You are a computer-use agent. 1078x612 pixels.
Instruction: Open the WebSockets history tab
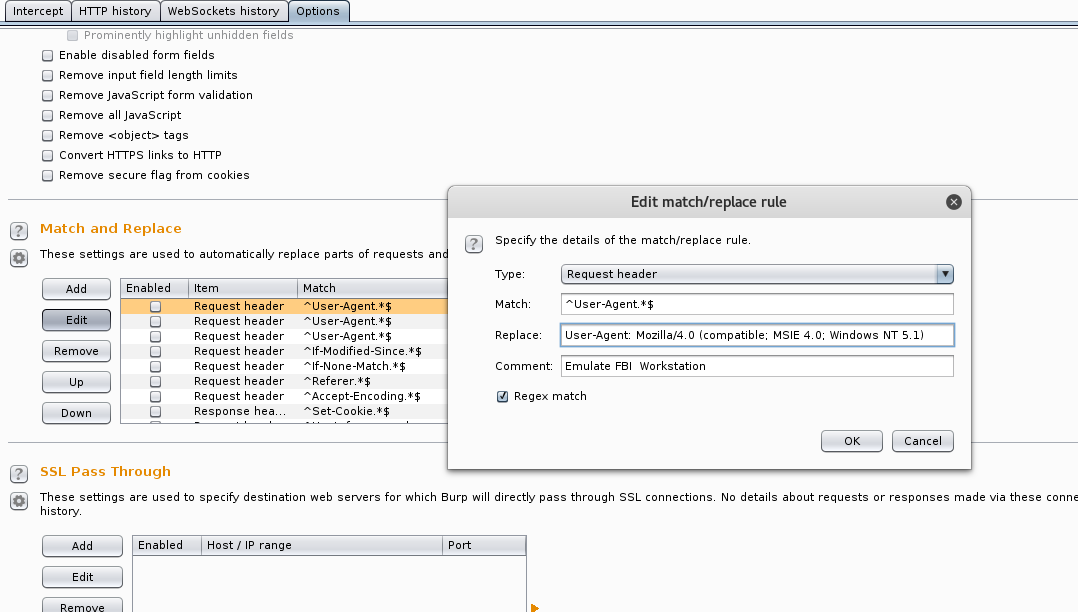coord(223,11)
